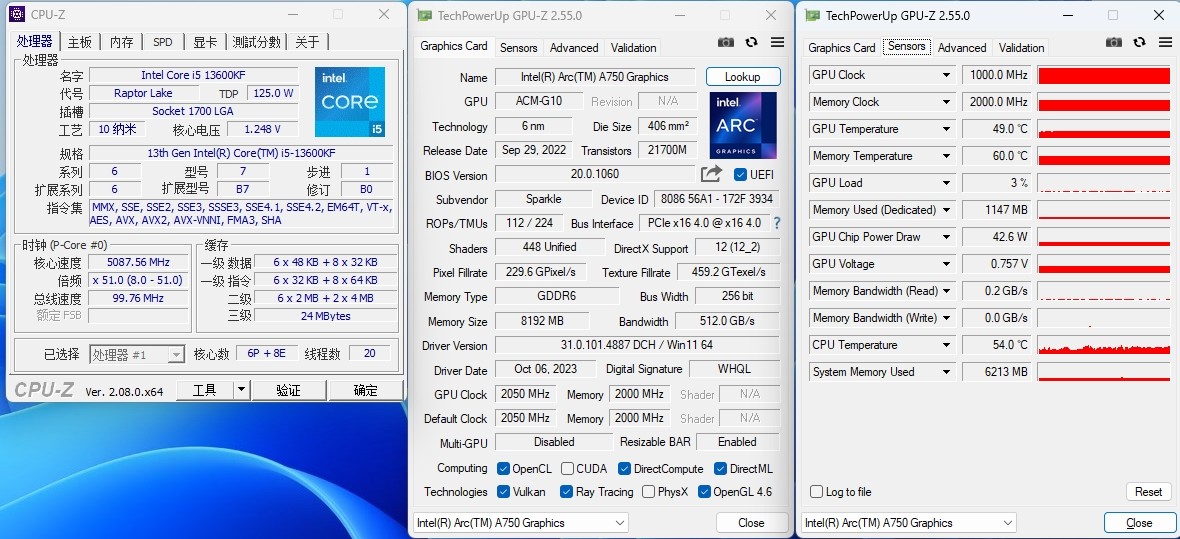Viewport: 1180px width, 539px height.
Task: Click the BIOS export share icon
Action: click(x=711, y=175)
